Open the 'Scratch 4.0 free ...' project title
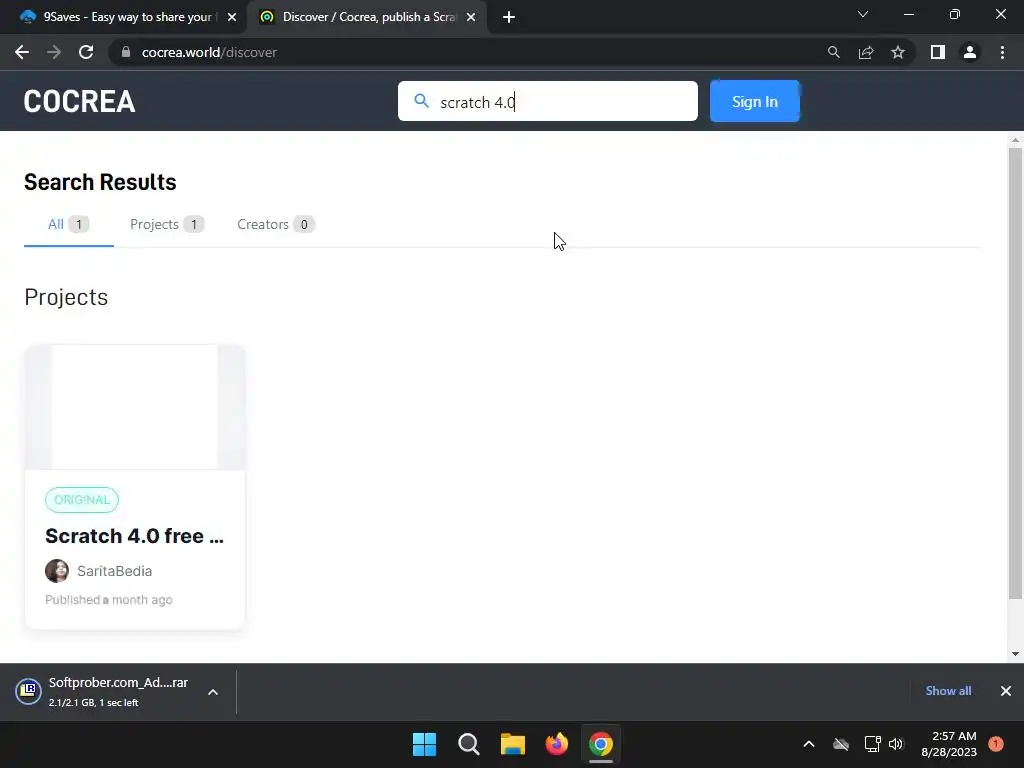This screenshot has width=1024, height=768. [135, 536]
